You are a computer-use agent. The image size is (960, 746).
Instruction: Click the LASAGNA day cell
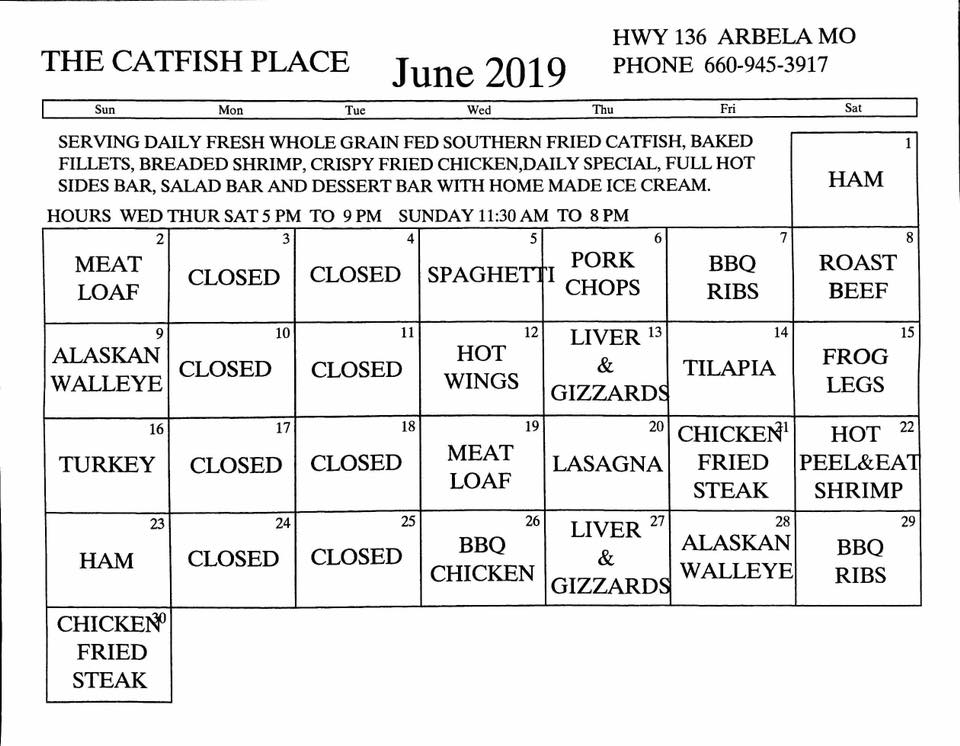607,463
